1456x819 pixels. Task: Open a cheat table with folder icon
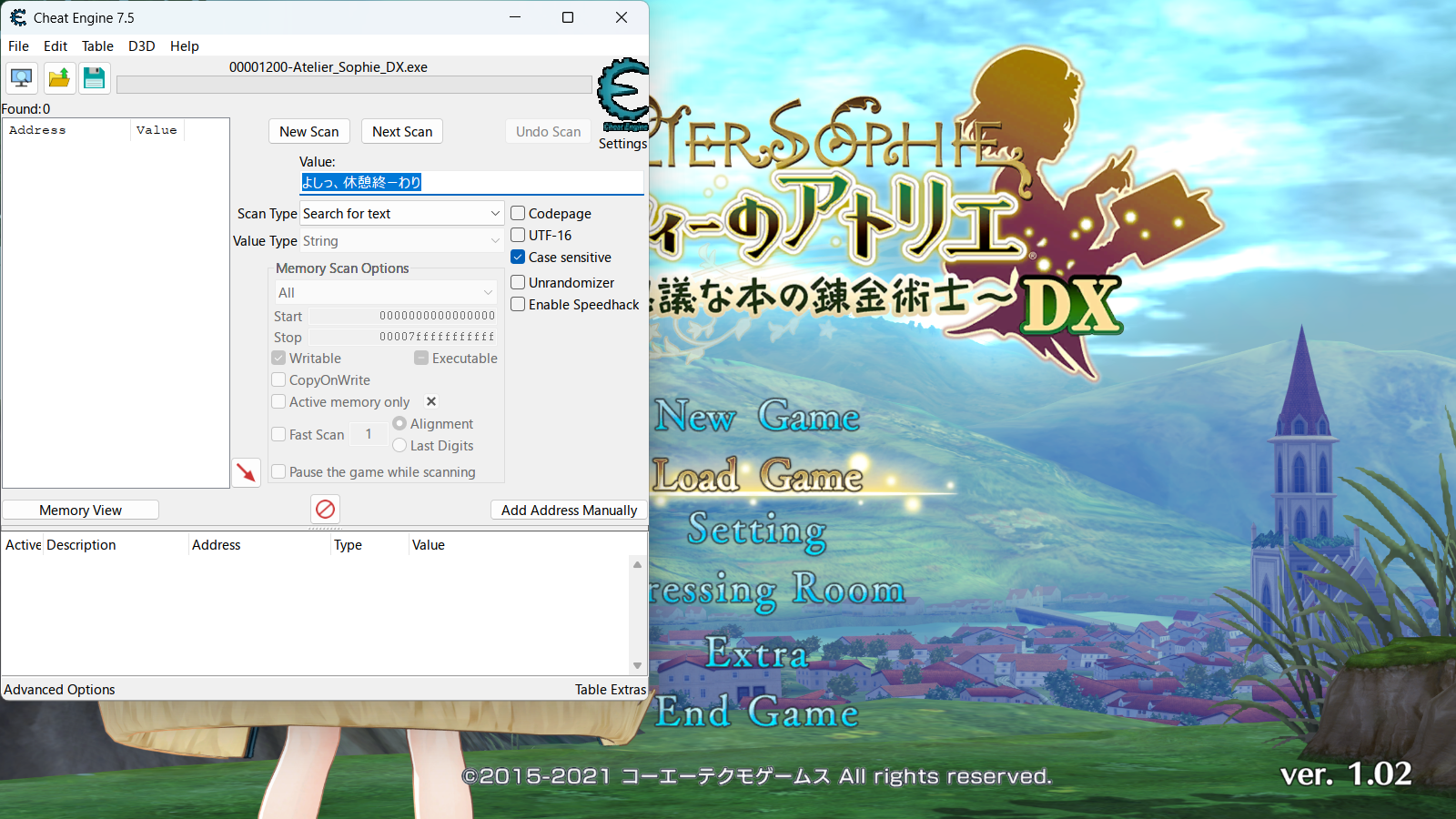pyautogui.click(x=59, y=78)
